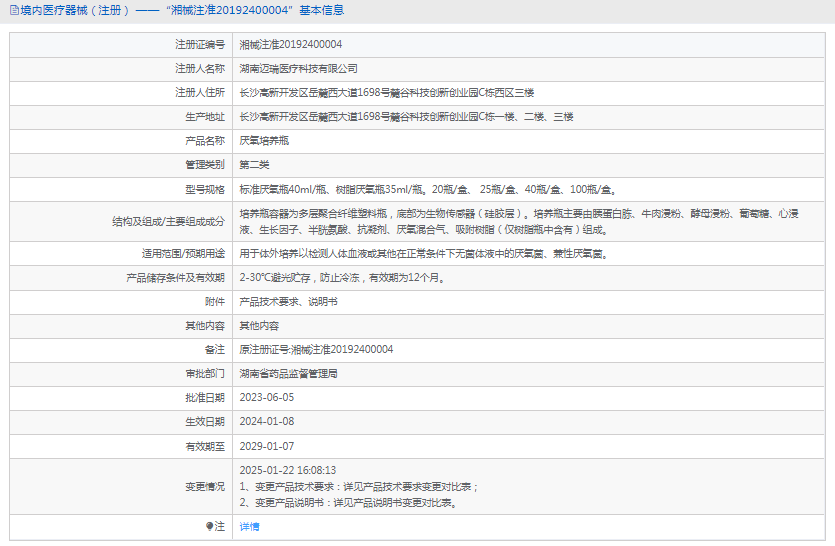Viewport: 835px width, 546px height.
Task: Select the 生产地址 value ending 一楼、二楼、三楼
Action: click(406, 117)
